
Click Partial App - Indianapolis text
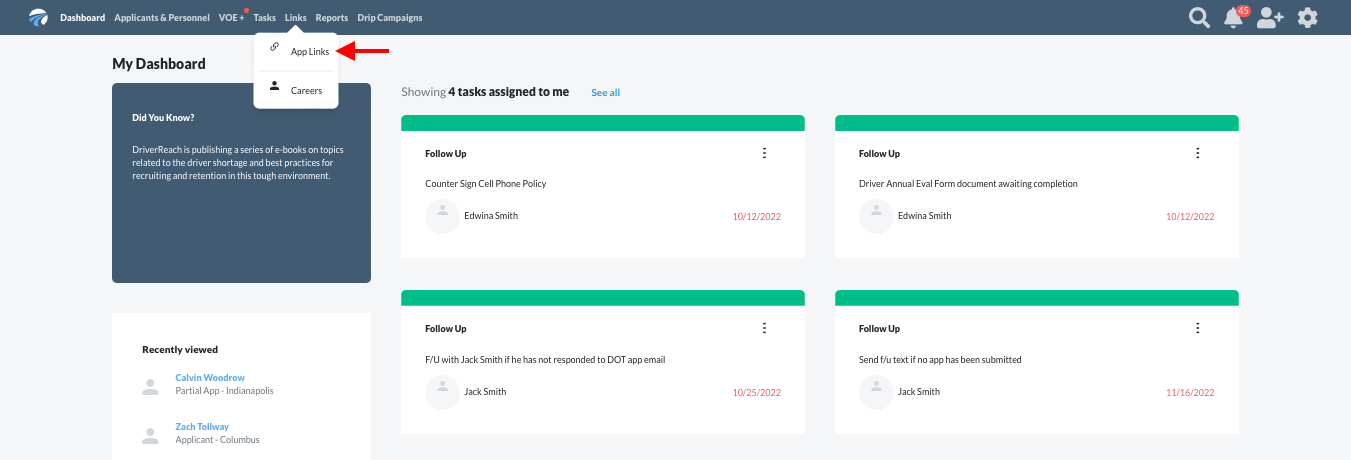(x=224, y=391)
